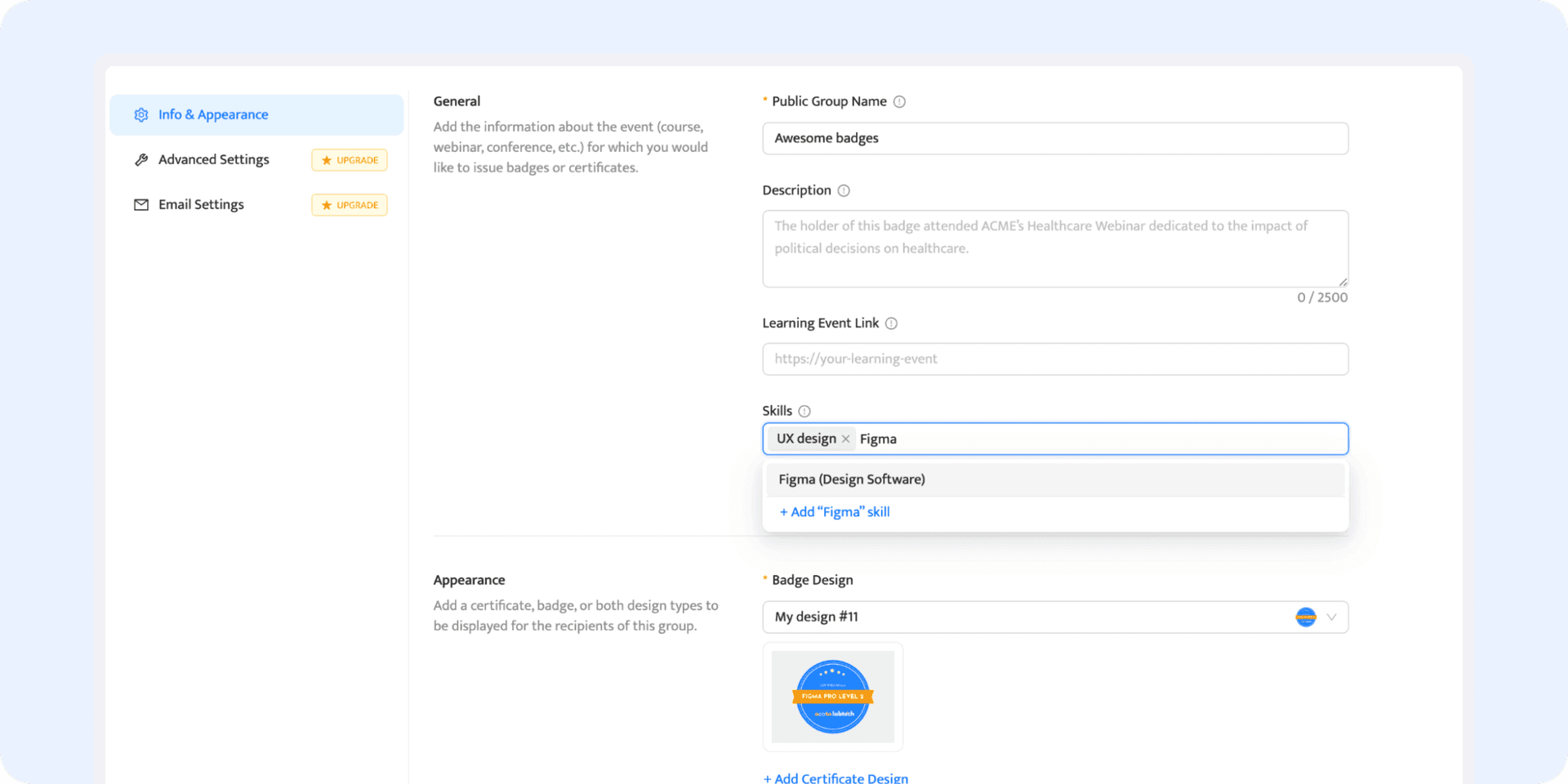Select Figma (Design Software) suggestion
The width and height of the screenshot is (1568, 784).
point(852,479)
